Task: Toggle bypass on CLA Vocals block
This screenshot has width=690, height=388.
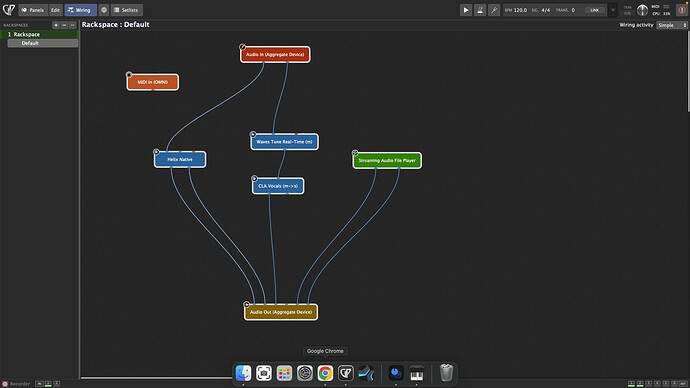Action: coord(254,178)
